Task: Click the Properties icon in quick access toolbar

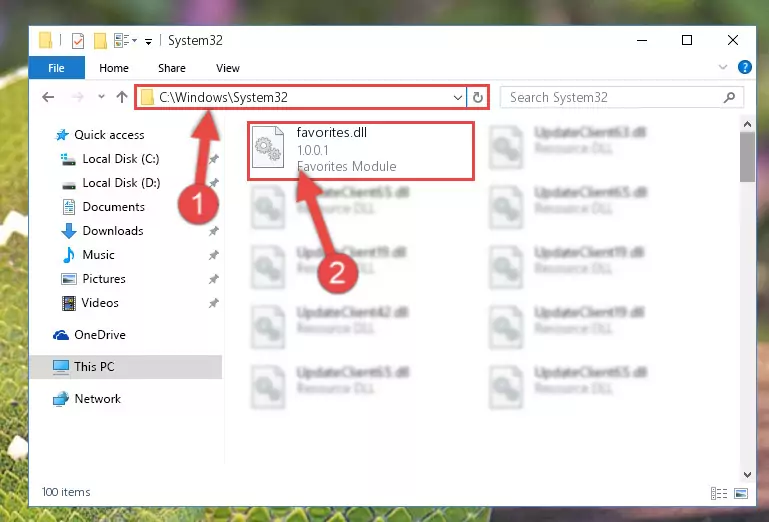Action: pyautogui.click(x=77, y=41)
